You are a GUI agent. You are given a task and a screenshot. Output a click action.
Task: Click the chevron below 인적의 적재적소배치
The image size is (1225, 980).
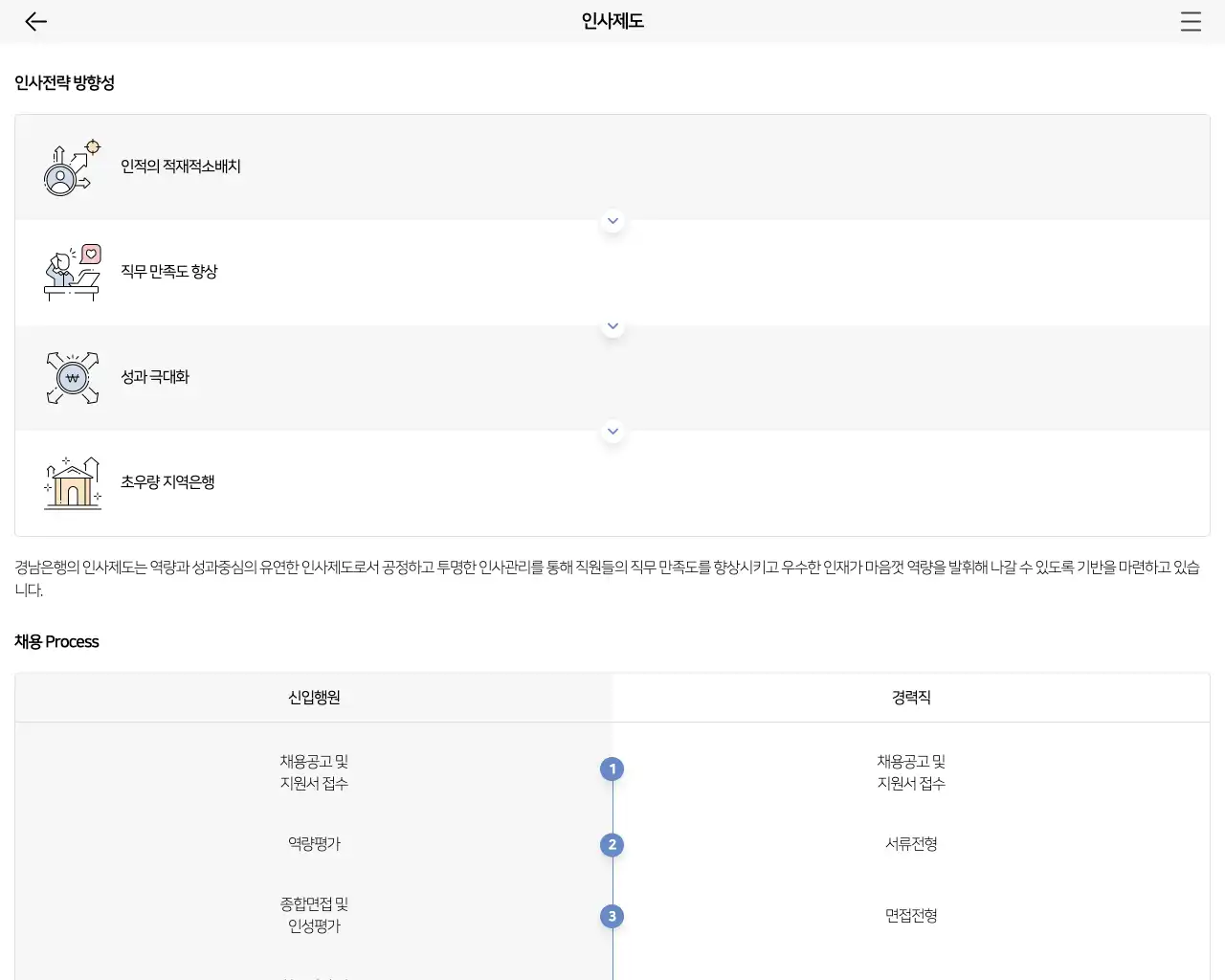pos(612,221)
